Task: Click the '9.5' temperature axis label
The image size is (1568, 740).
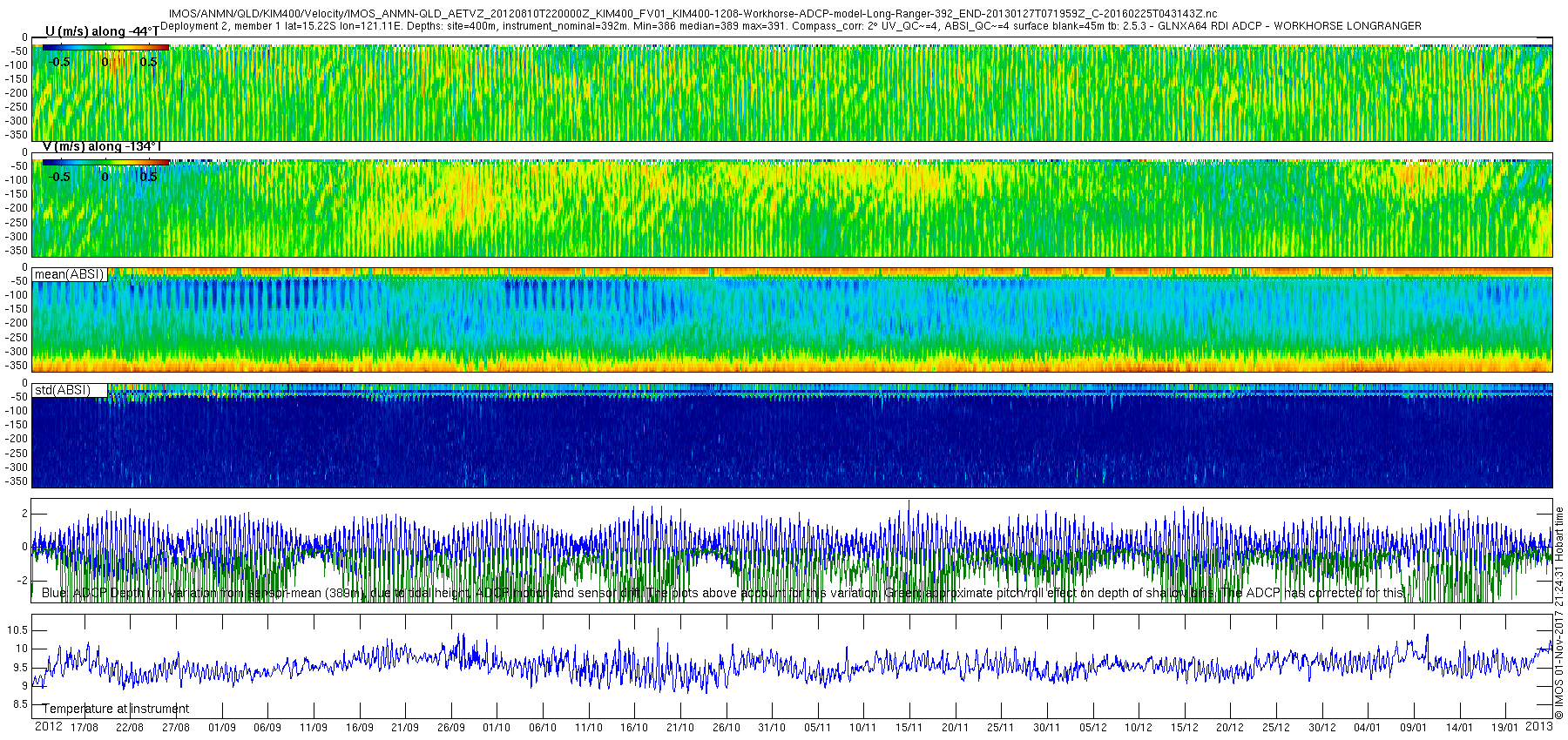Action: point(20,668)
